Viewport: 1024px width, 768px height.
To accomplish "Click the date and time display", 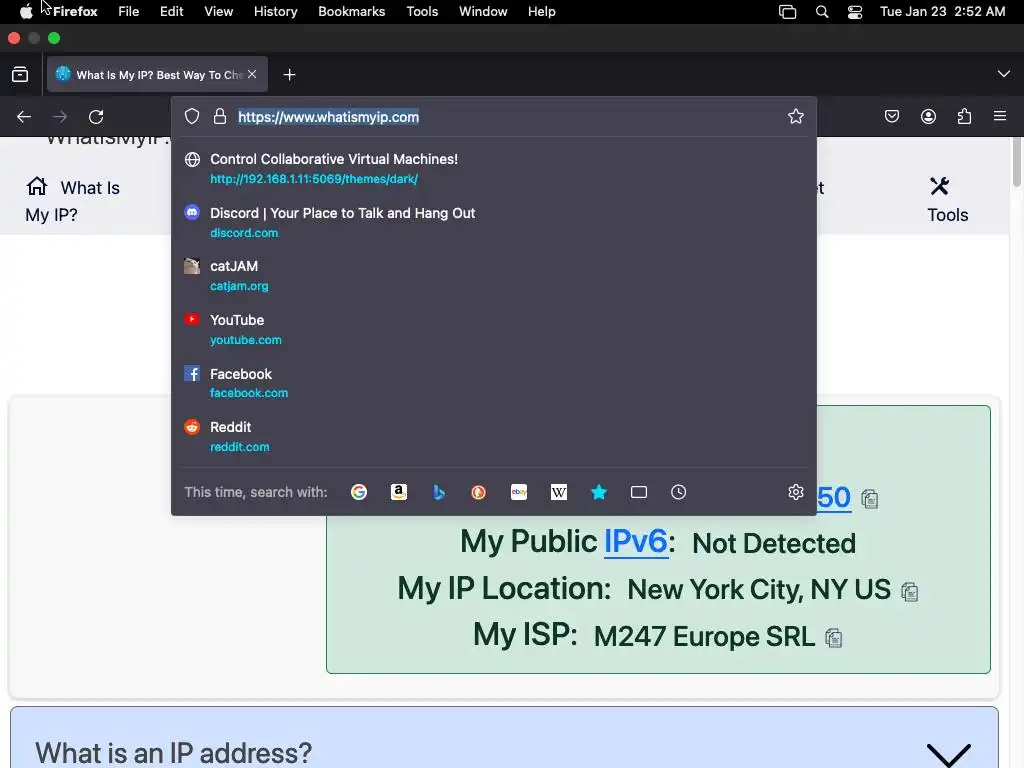I will click(942, 12).
